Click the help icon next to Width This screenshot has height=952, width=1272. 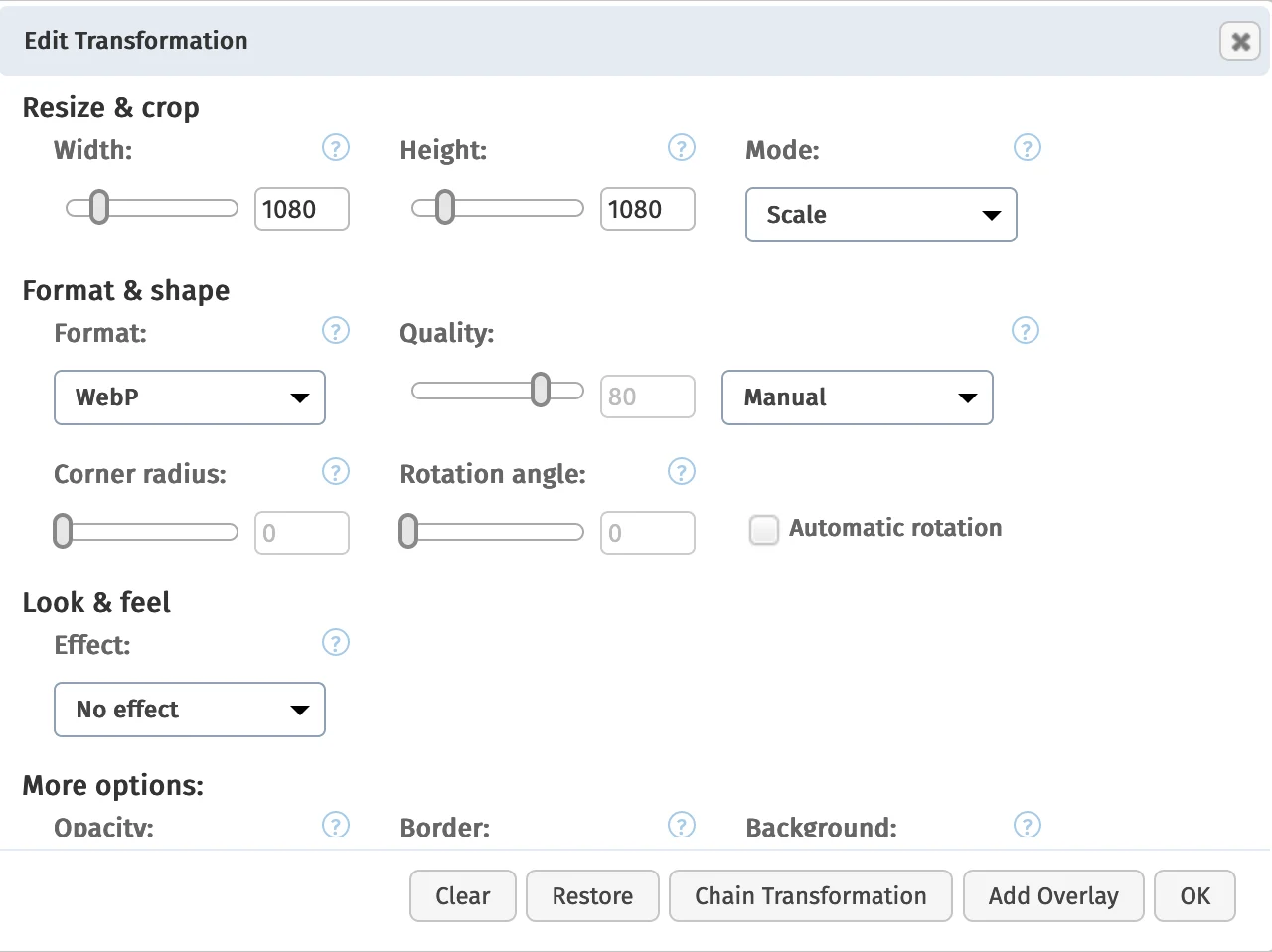(x=336, y=148)
